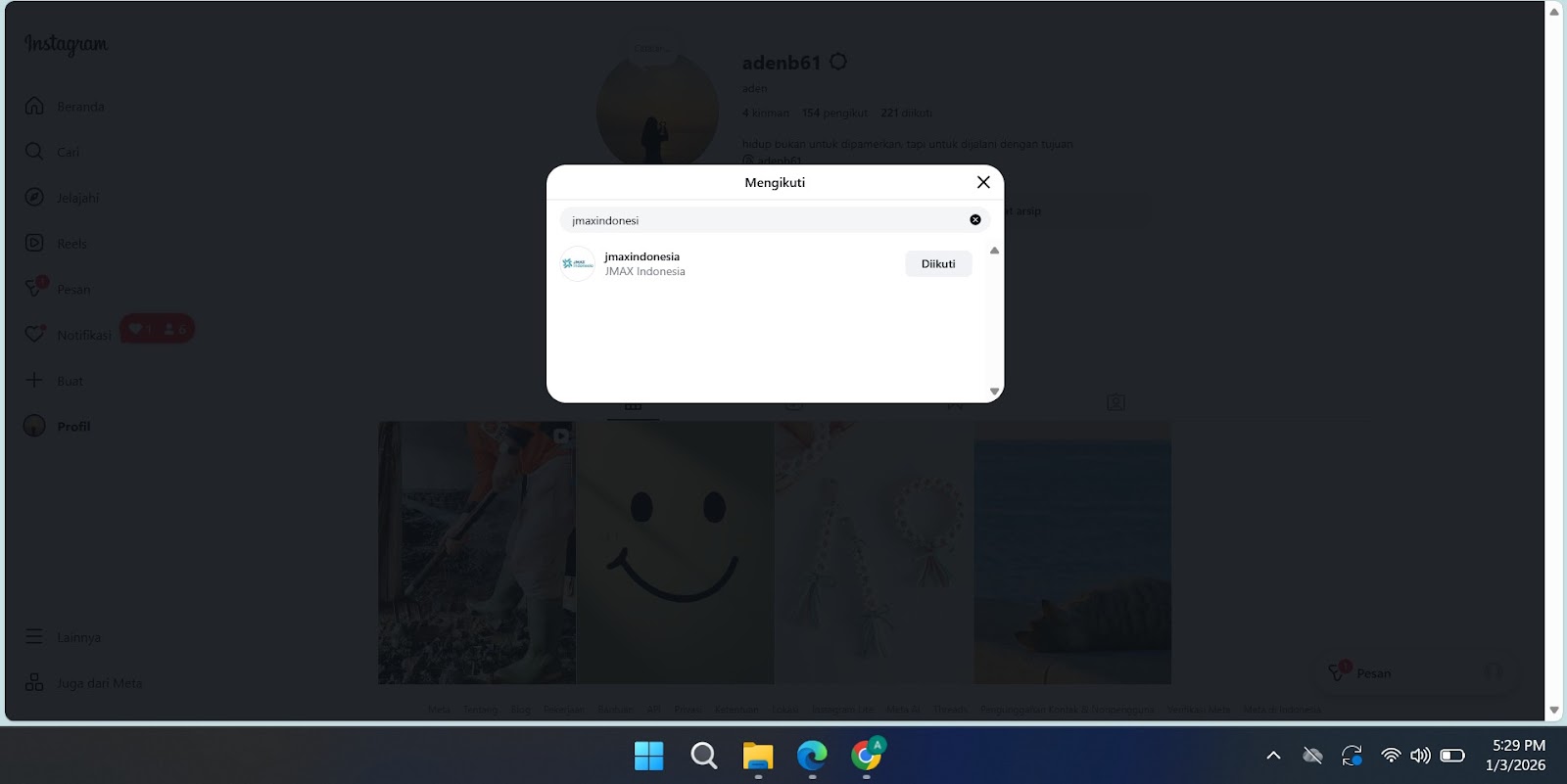Open Jelajahi explore compass icon
Viewport: 1567px width, 784px height.
34,198
